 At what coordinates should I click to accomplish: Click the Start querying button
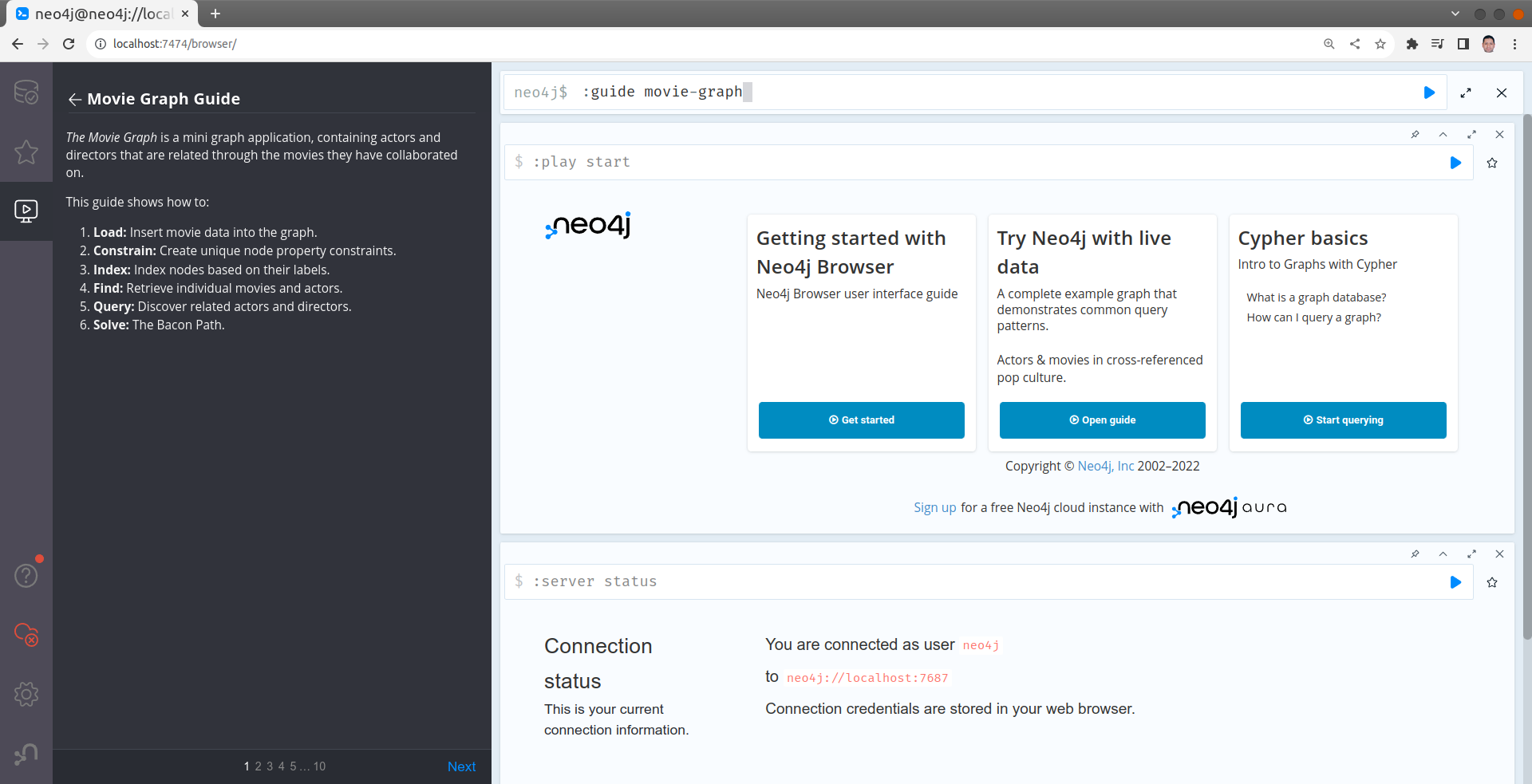pos(1343,420)
